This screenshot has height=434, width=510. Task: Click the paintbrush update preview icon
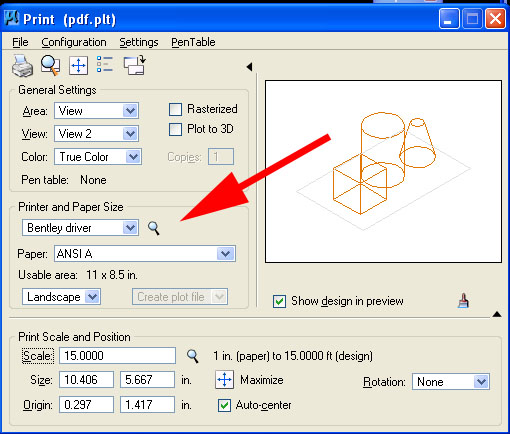(x=463, y=301)
